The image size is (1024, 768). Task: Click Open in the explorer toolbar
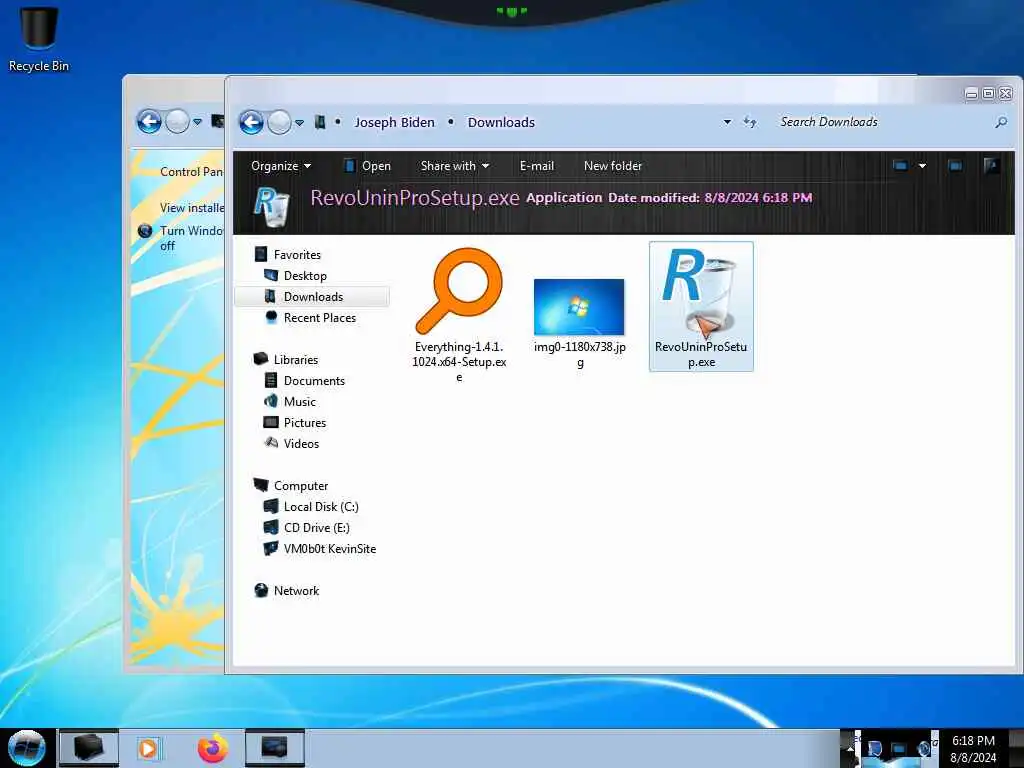368,166
